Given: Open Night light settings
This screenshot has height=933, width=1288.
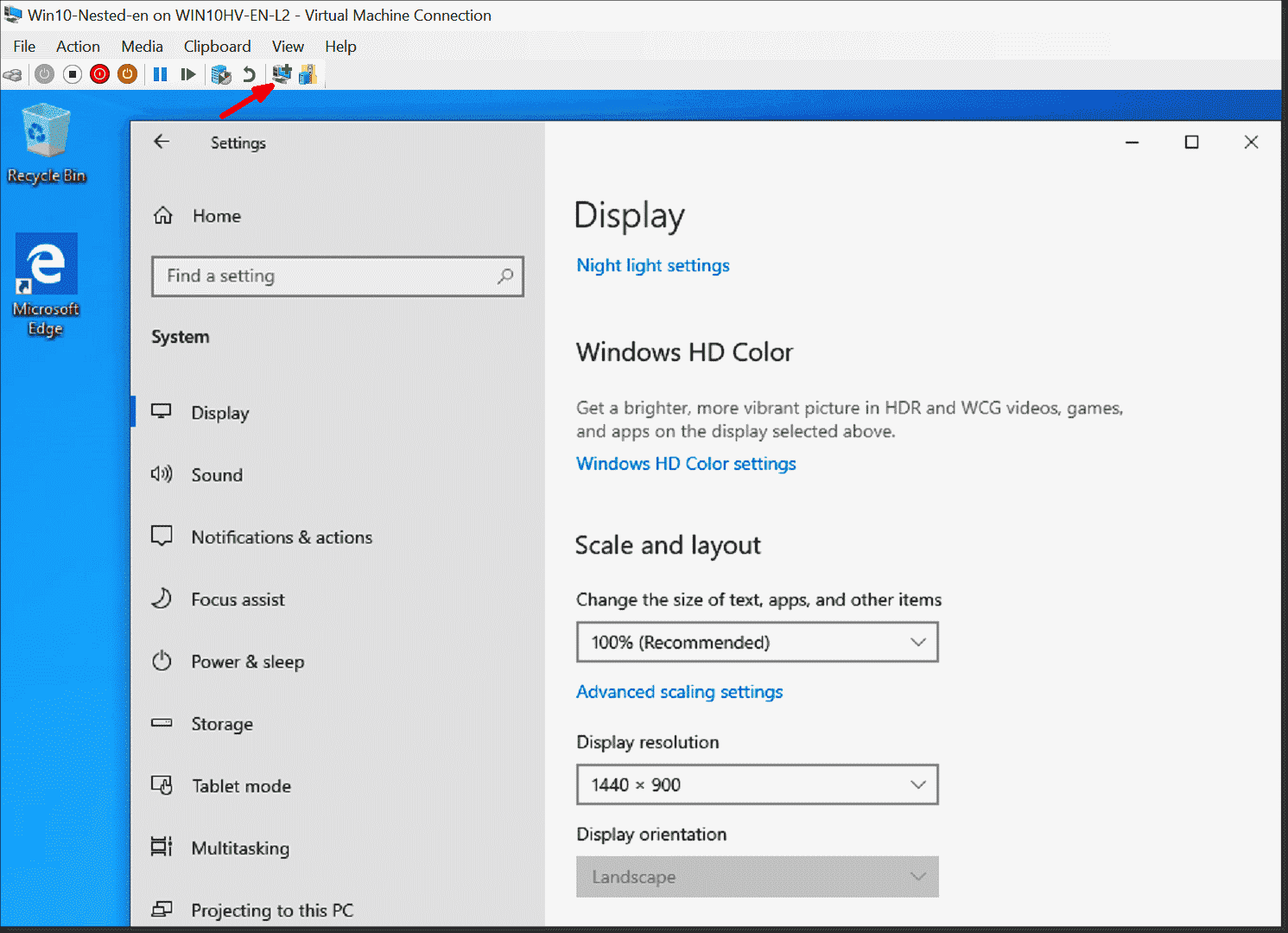Looking at the screenshot, I should [x=652, y=265].
